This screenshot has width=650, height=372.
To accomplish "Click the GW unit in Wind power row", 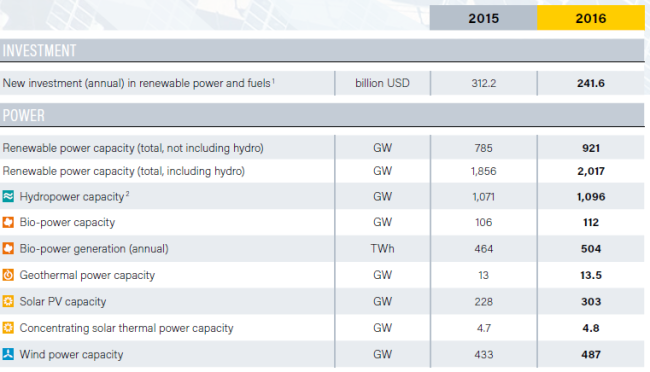I will click(x=382, y=354).
